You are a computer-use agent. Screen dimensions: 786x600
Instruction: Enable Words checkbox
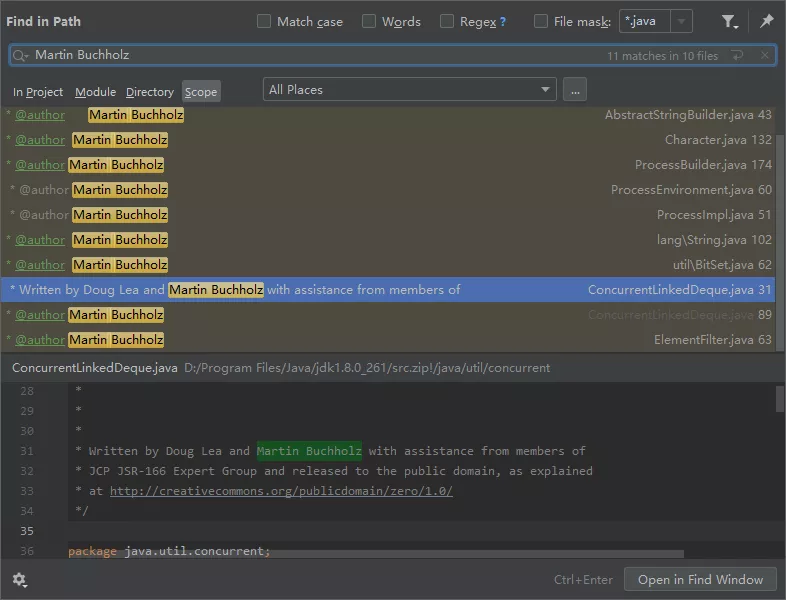click(369, 21)
